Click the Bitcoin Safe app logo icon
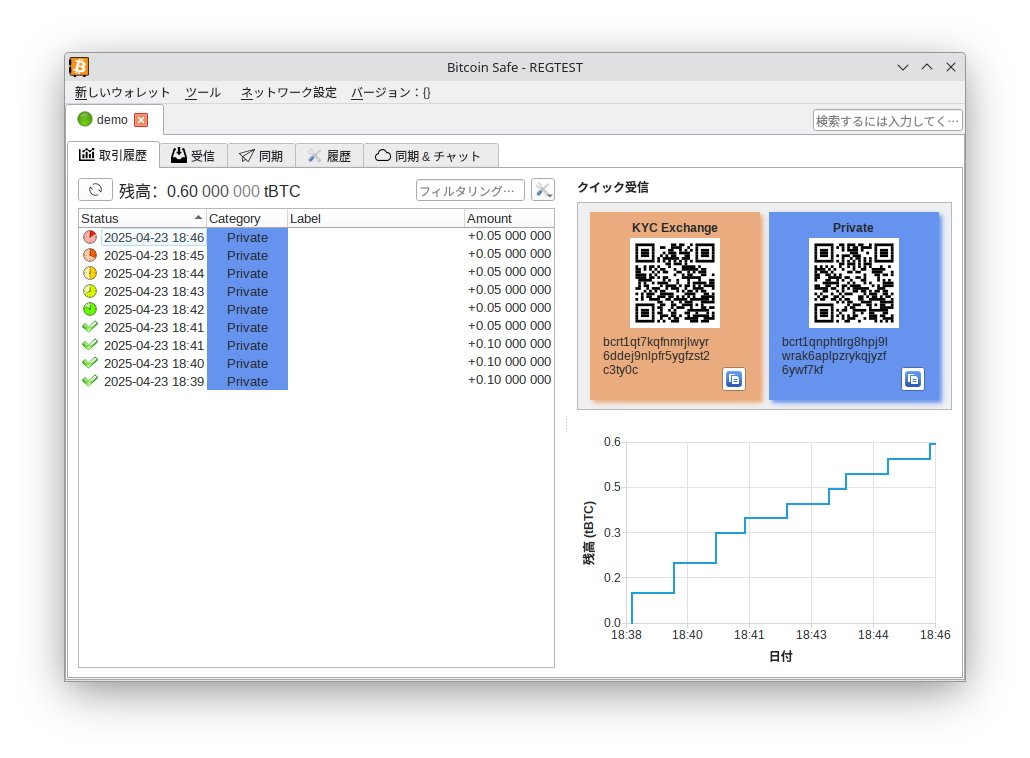 click(79, 67)
